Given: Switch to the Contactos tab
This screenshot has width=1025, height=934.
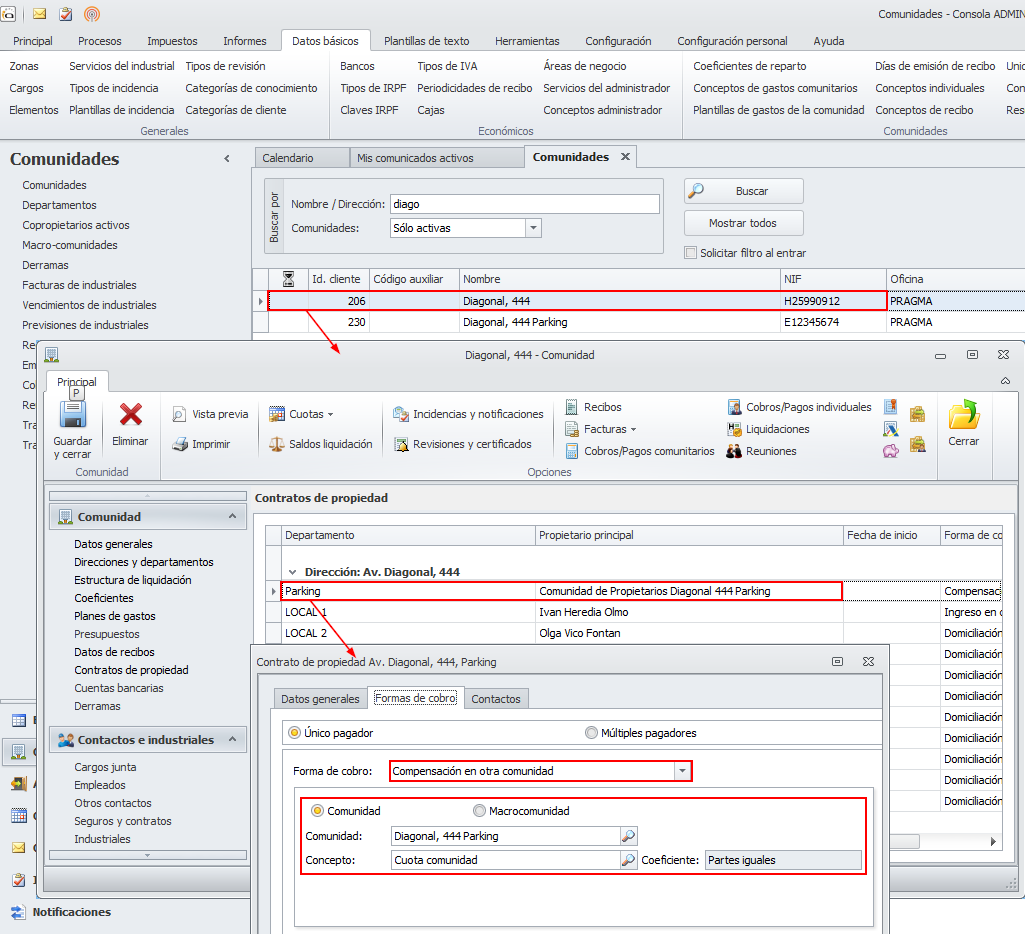Looking at the screenshot, I should pos(495,699).
